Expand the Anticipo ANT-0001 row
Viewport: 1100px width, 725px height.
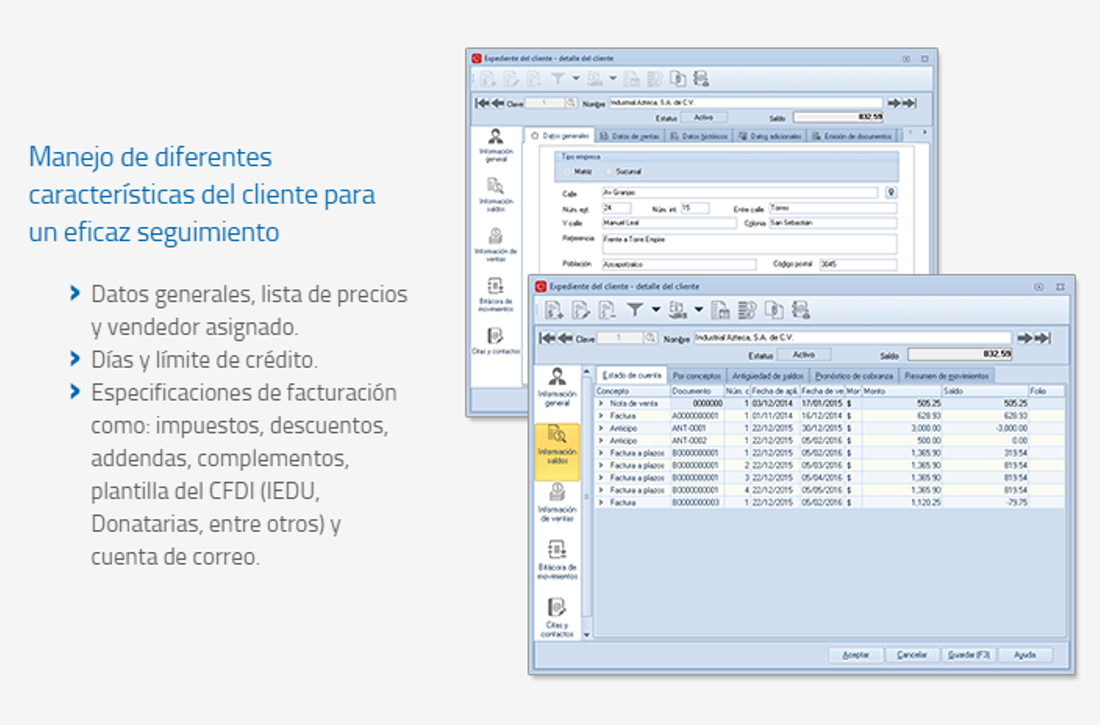coord(601,427)
